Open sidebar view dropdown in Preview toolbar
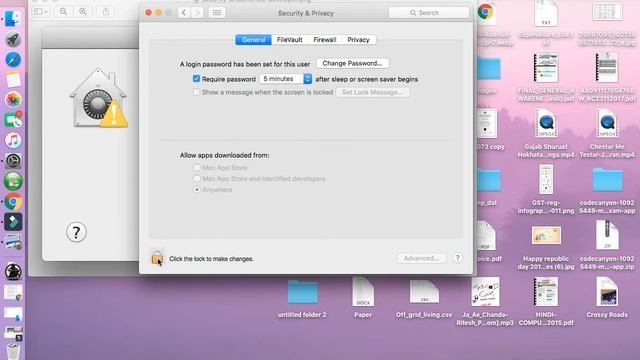The width and height of the screenshot is (640, 360). coord(40,11)
